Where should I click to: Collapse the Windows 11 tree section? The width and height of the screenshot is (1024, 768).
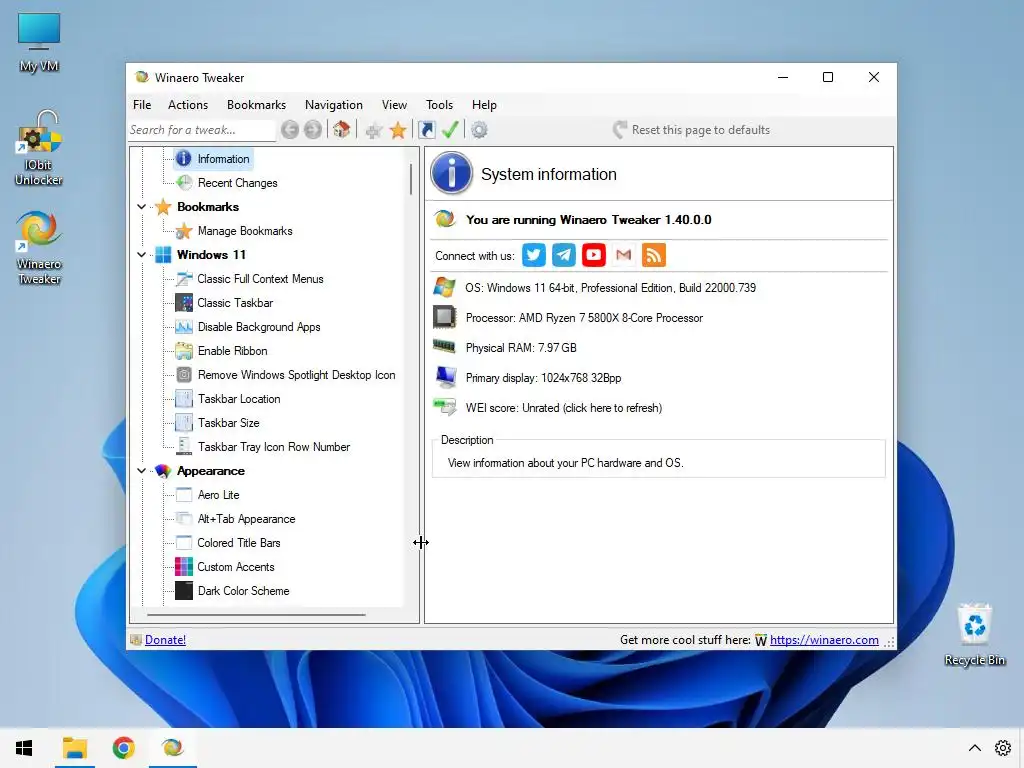141,255
